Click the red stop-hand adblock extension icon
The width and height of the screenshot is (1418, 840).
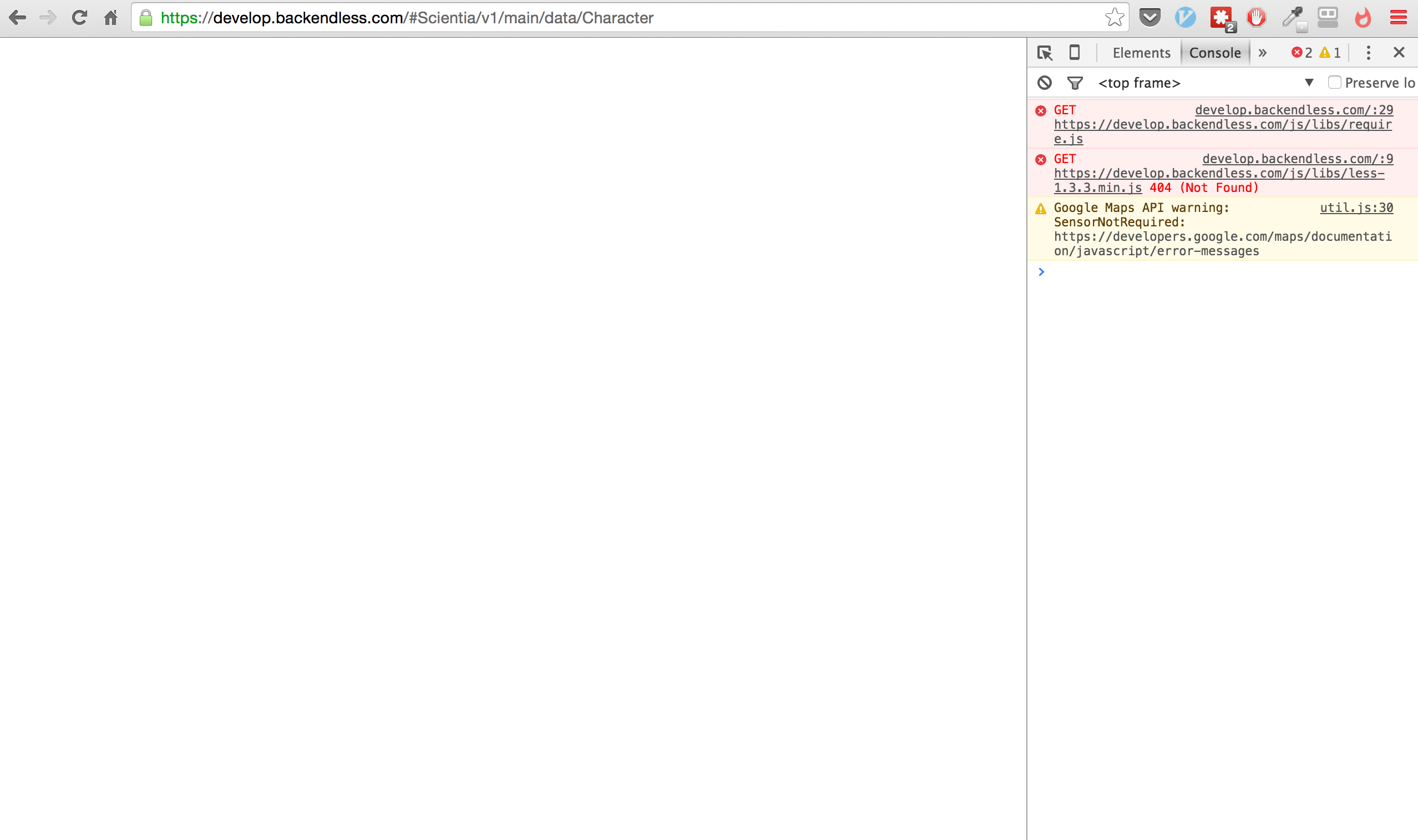pyautogui.click(x=1256, y=18)
